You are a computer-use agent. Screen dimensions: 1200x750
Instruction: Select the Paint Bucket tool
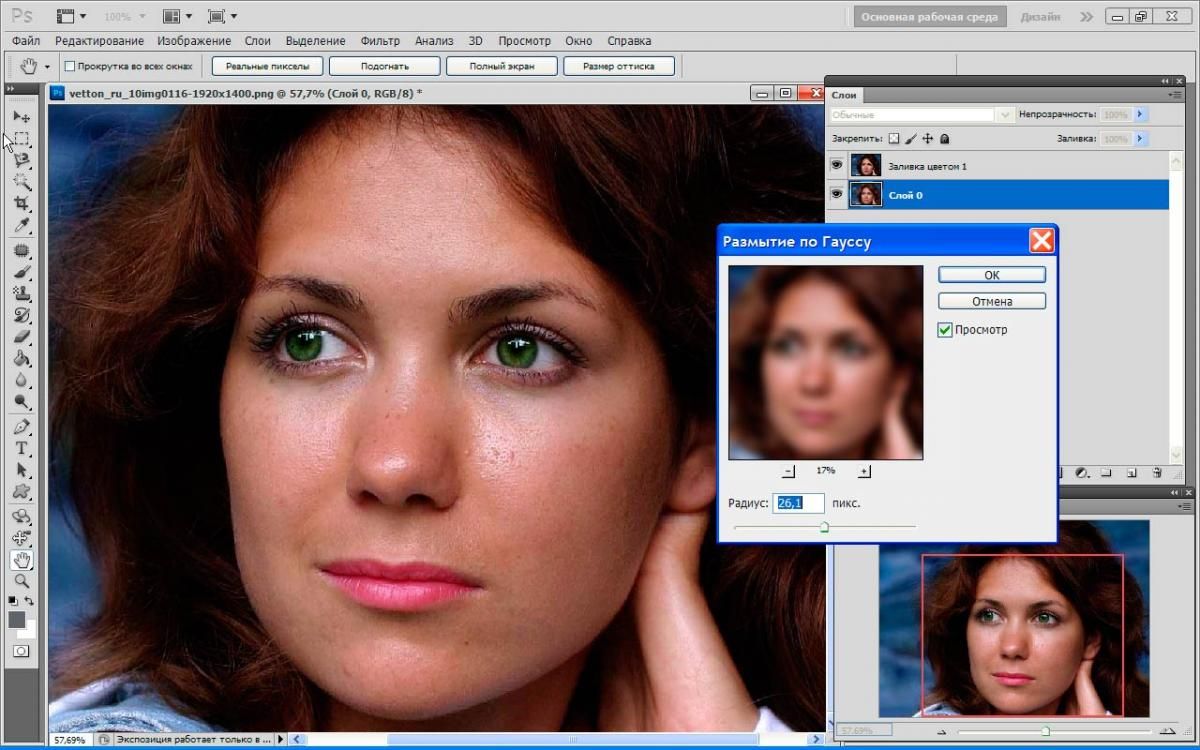click(x=21, y=359)
